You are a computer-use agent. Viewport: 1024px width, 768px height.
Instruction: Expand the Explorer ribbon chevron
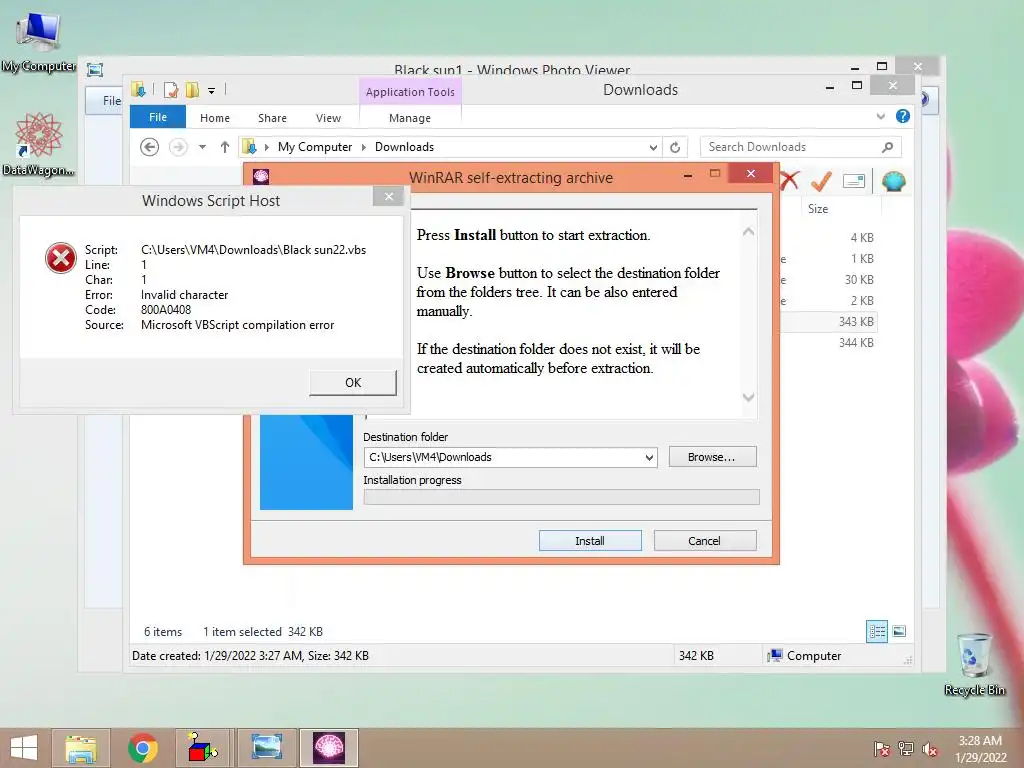880,116
